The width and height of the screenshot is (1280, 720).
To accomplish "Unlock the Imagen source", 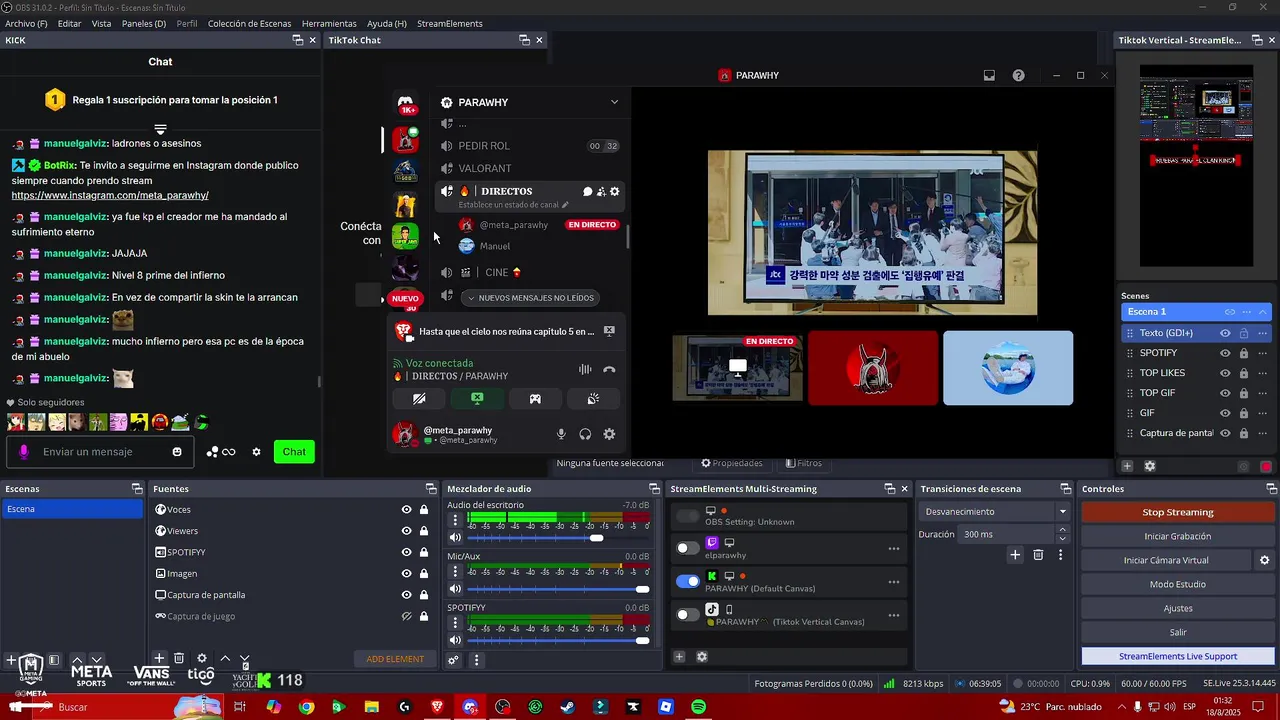I will tap(424, 574).
